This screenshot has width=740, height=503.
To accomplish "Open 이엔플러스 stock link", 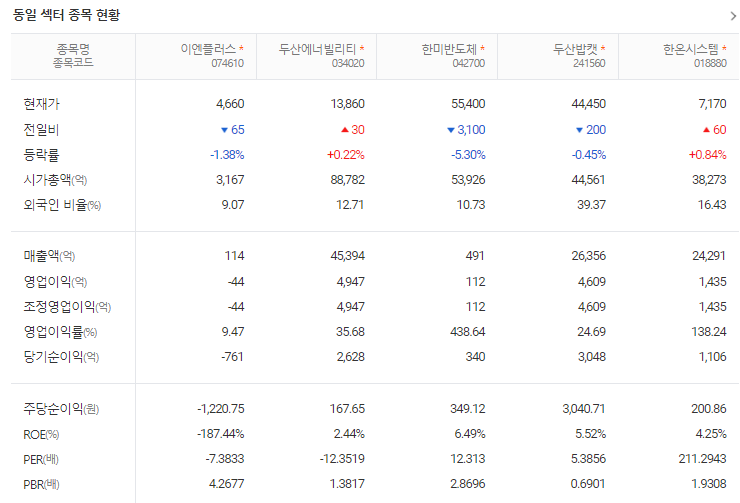I will [x=208, y=49].
